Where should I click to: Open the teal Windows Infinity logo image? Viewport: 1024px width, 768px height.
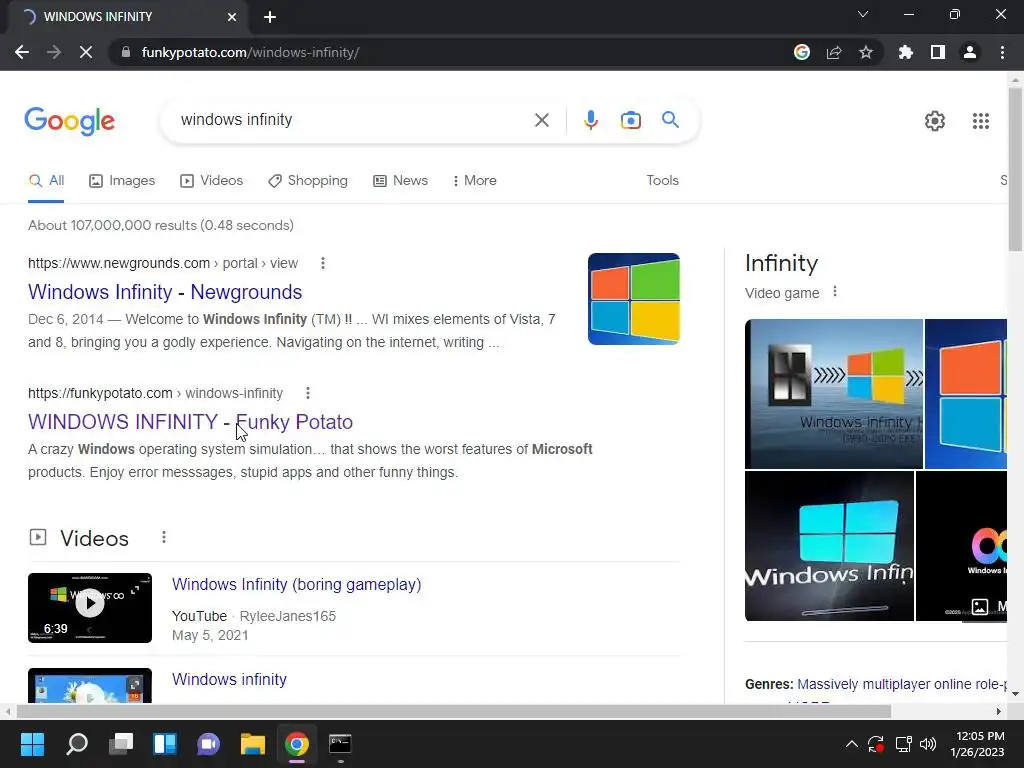pos(829,546)
